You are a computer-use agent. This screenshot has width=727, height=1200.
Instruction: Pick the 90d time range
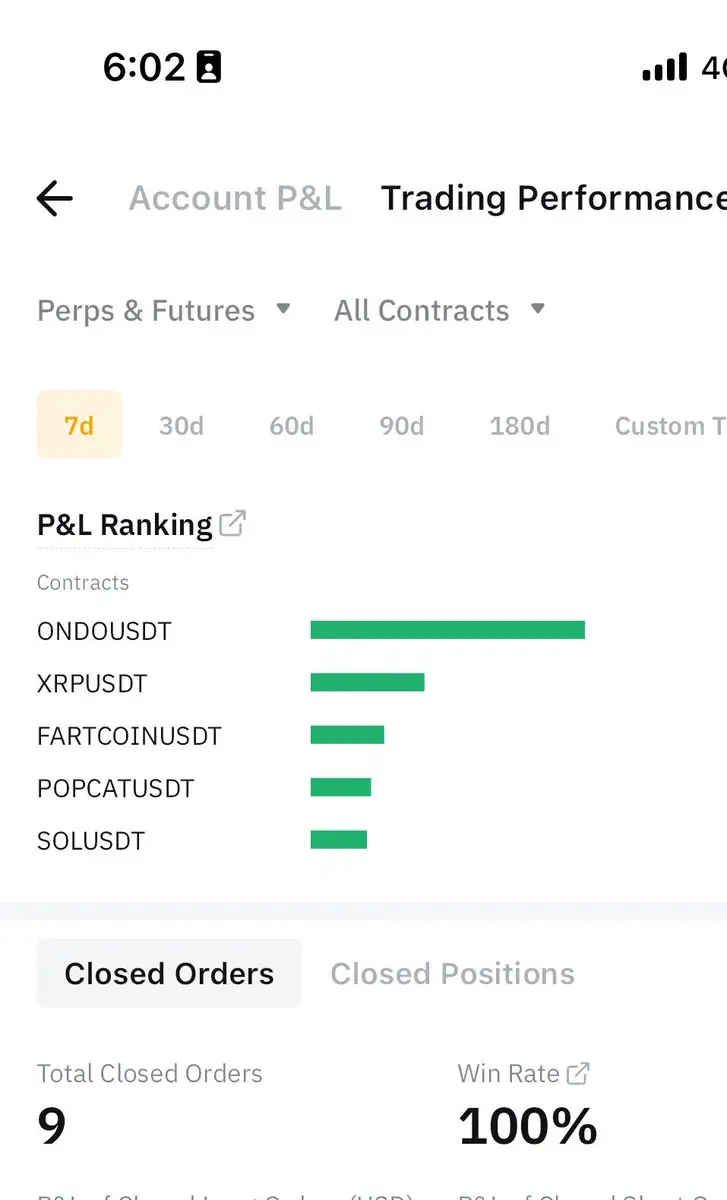(401, 426)
